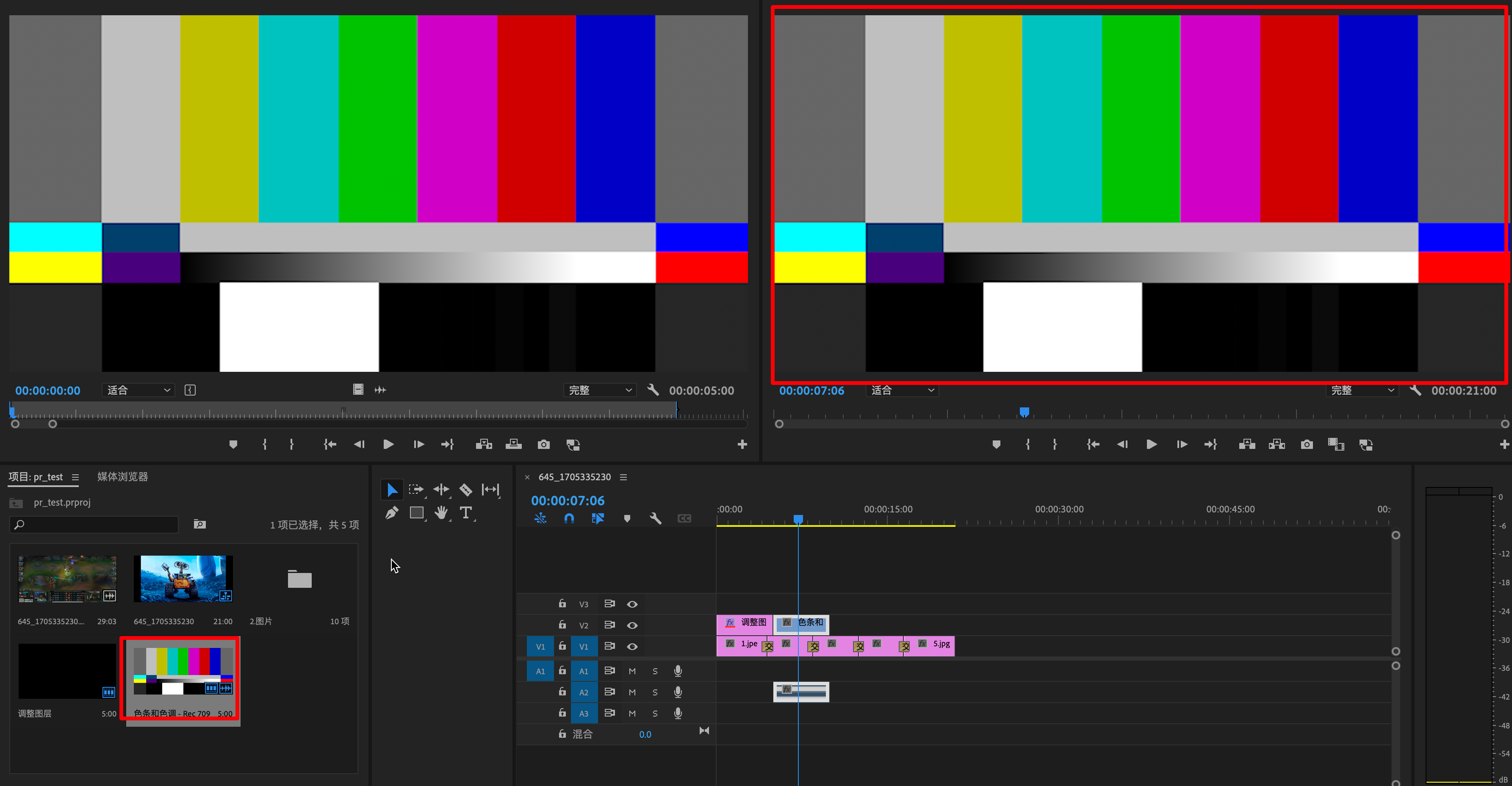Image resolution: width=1512 pixels, height=786 pixels.
Task: Open Source monitor button editor plus
Action: pyautogui.click(x=742, y=444)
